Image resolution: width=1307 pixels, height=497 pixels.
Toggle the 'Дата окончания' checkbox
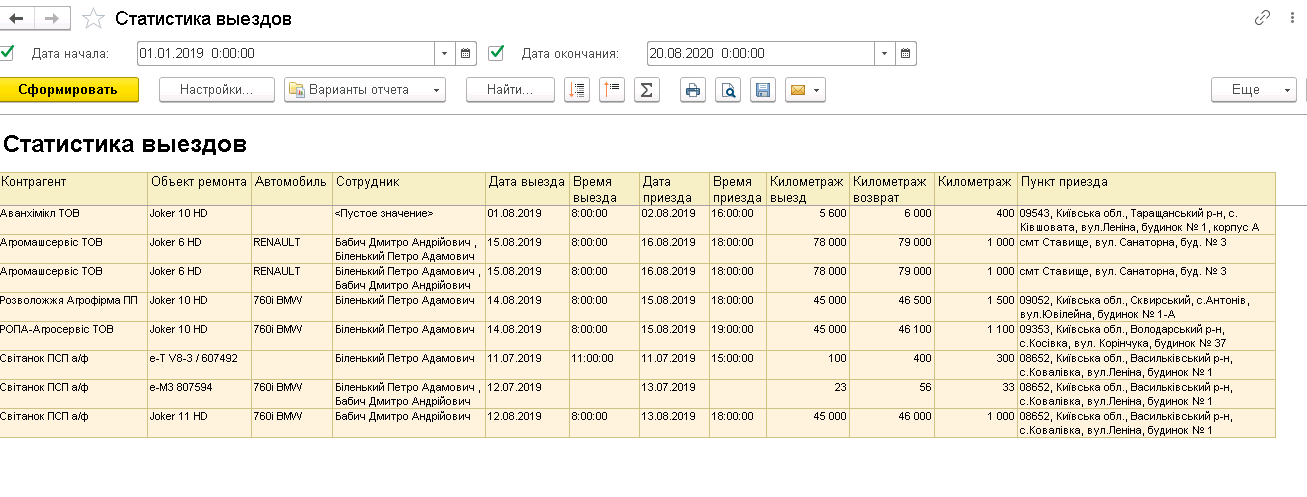pyautogui.click(x=496, y=53)
